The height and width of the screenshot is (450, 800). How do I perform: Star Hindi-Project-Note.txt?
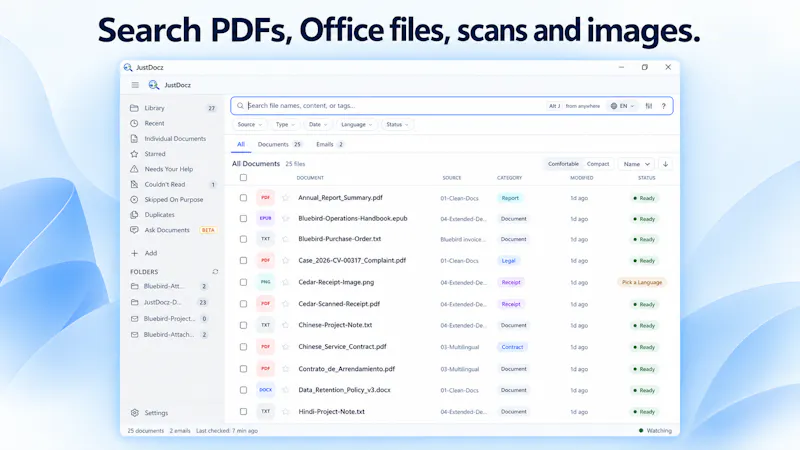tap(285, 411)
